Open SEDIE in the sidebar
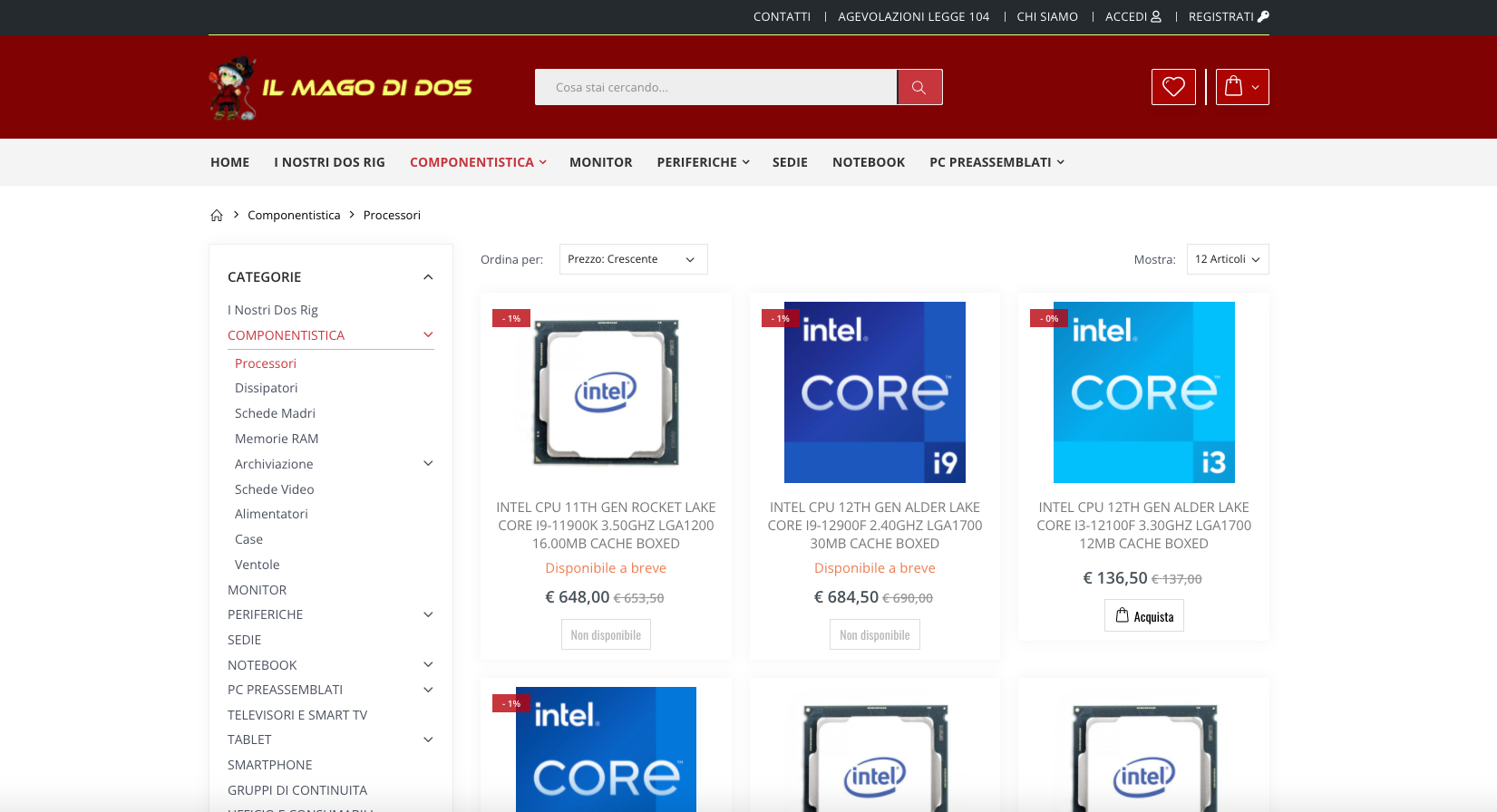This screenshot has width=1497, height=812. [x=244, y=640]
